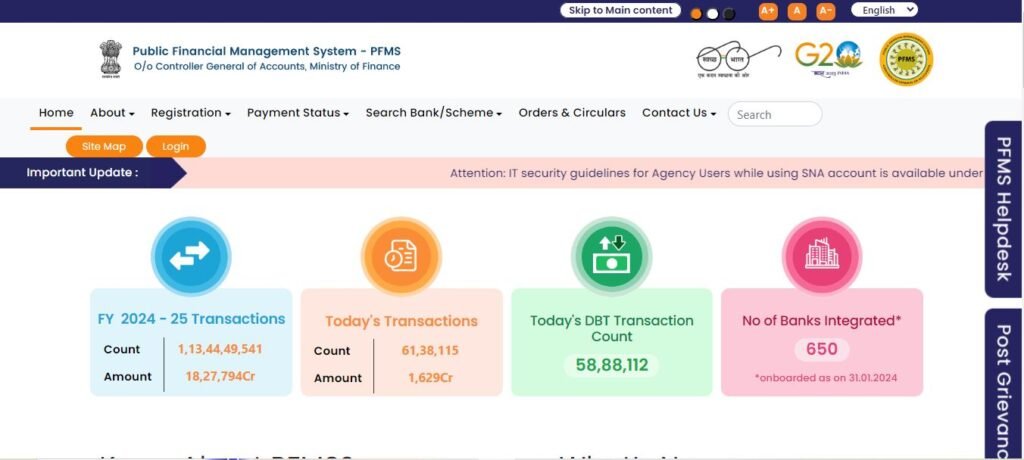Click the Government of India emblem logo
The width and height of the screenshot is (1024, 460).
click(110, 59)
